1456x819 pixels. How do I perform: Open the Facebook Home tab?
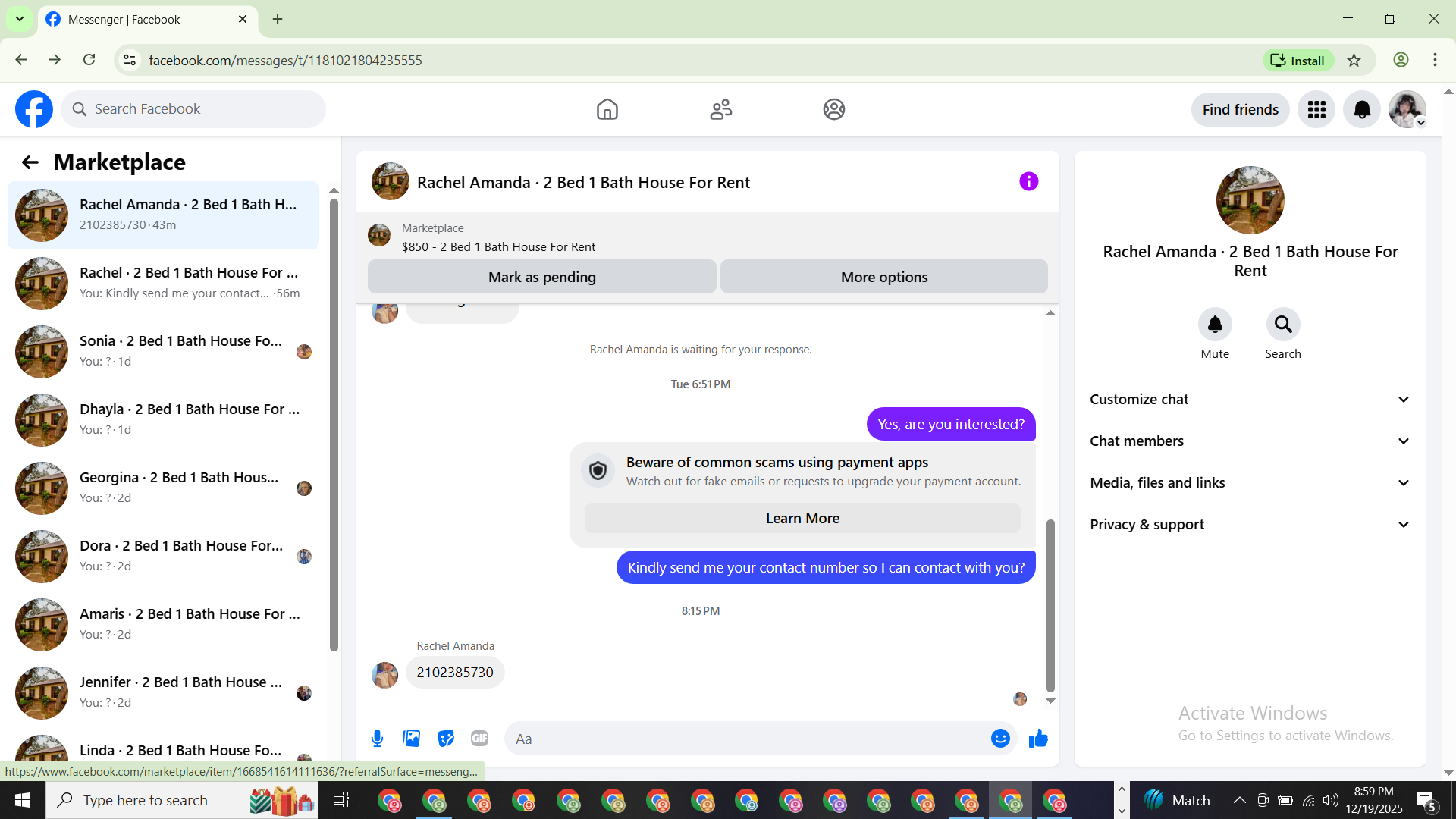click(x=607, y=110)
